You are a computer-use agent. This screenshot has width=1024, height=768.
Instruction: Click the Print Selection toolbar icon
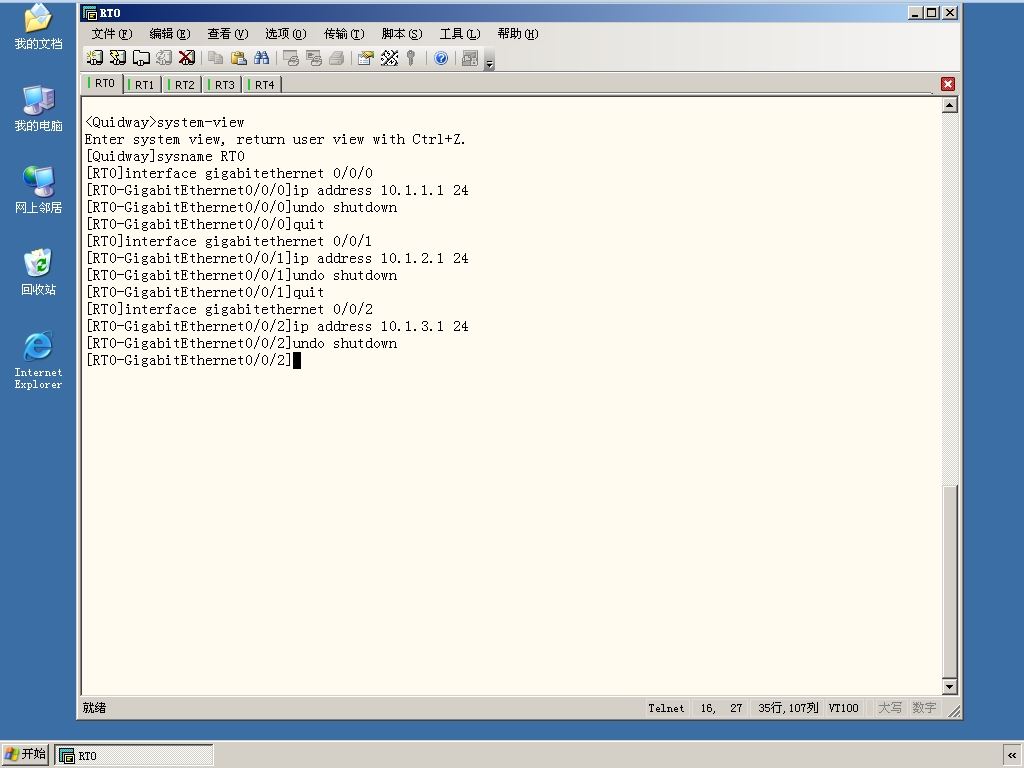click(313, 58)
